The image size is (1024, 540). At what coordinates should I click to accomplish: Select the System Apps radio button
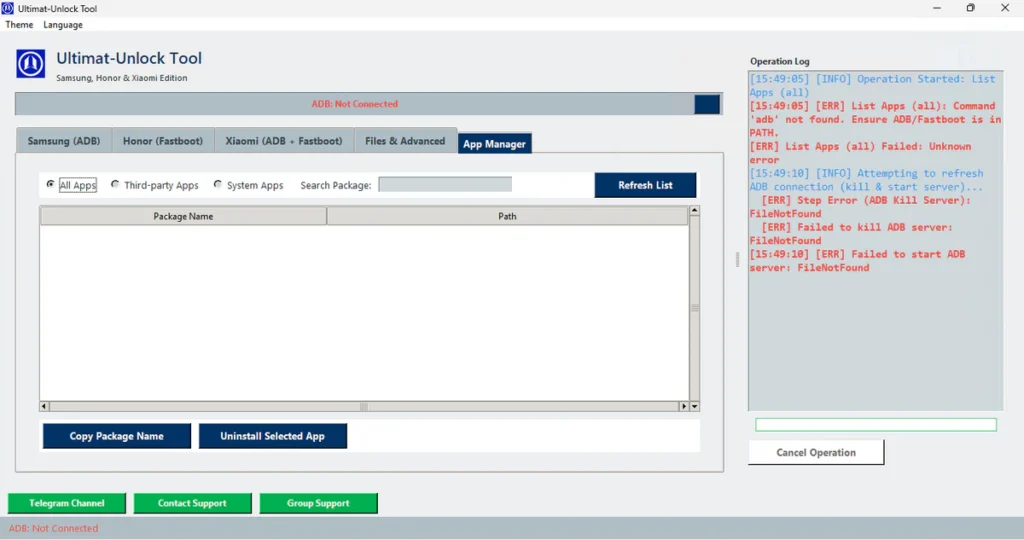coord(217,185)
